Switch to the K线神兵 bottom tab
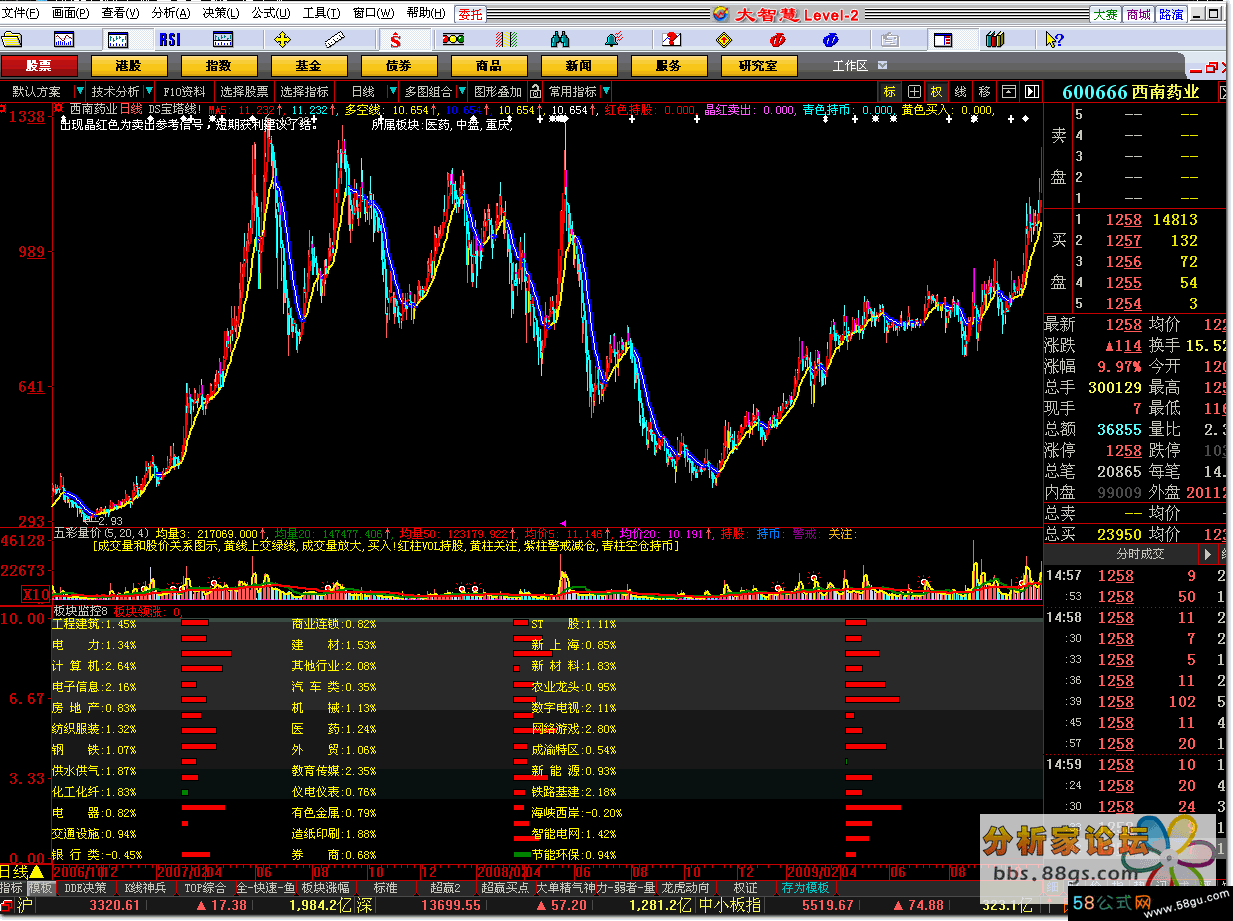 145,887
